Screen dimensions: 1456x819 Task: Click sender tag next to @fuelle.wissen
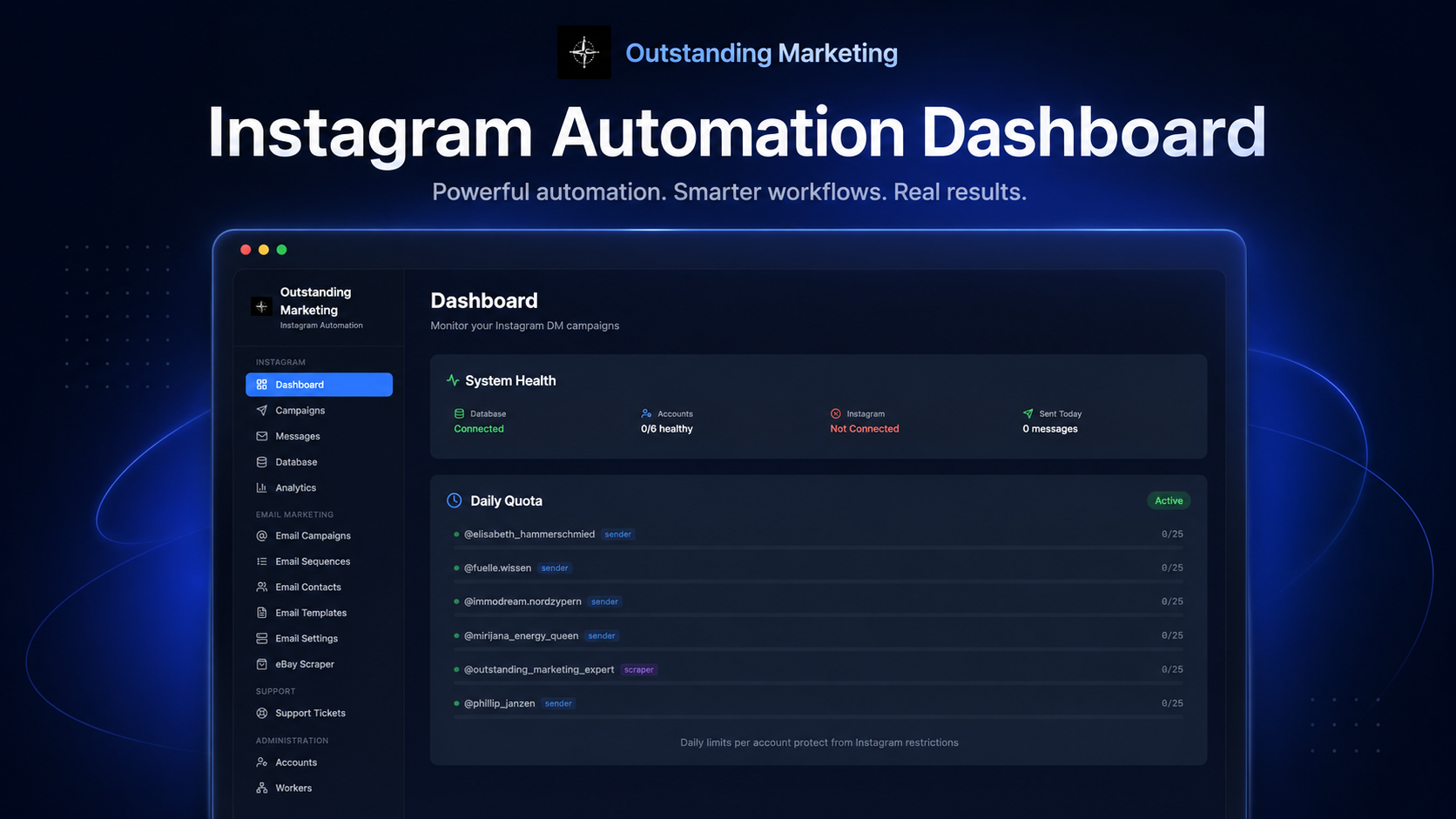click(x=555, y=567)
